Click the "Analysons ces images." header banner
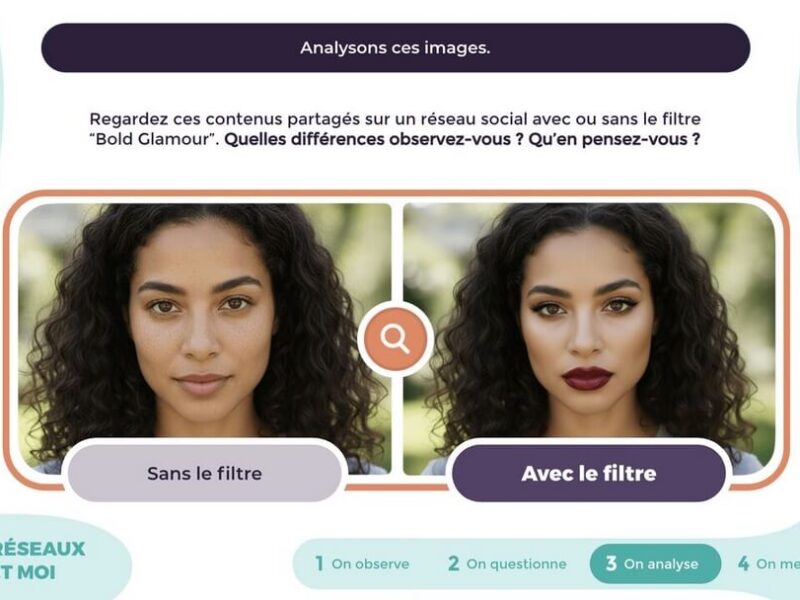This screenshot has height=600, width=800. point(395,47)
